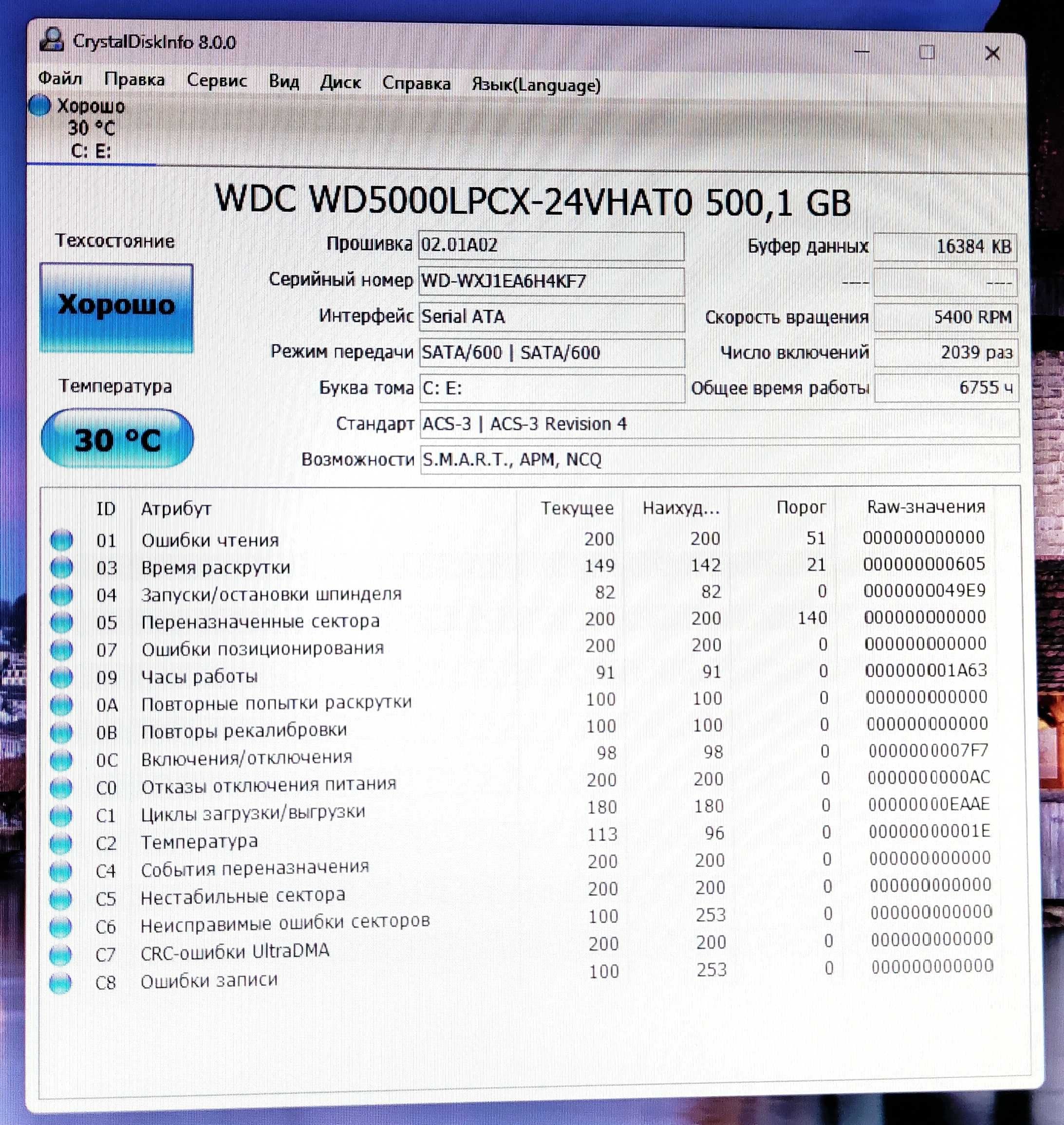Click the ID column header
The image size is (1064, 1125).
point(106,509)
